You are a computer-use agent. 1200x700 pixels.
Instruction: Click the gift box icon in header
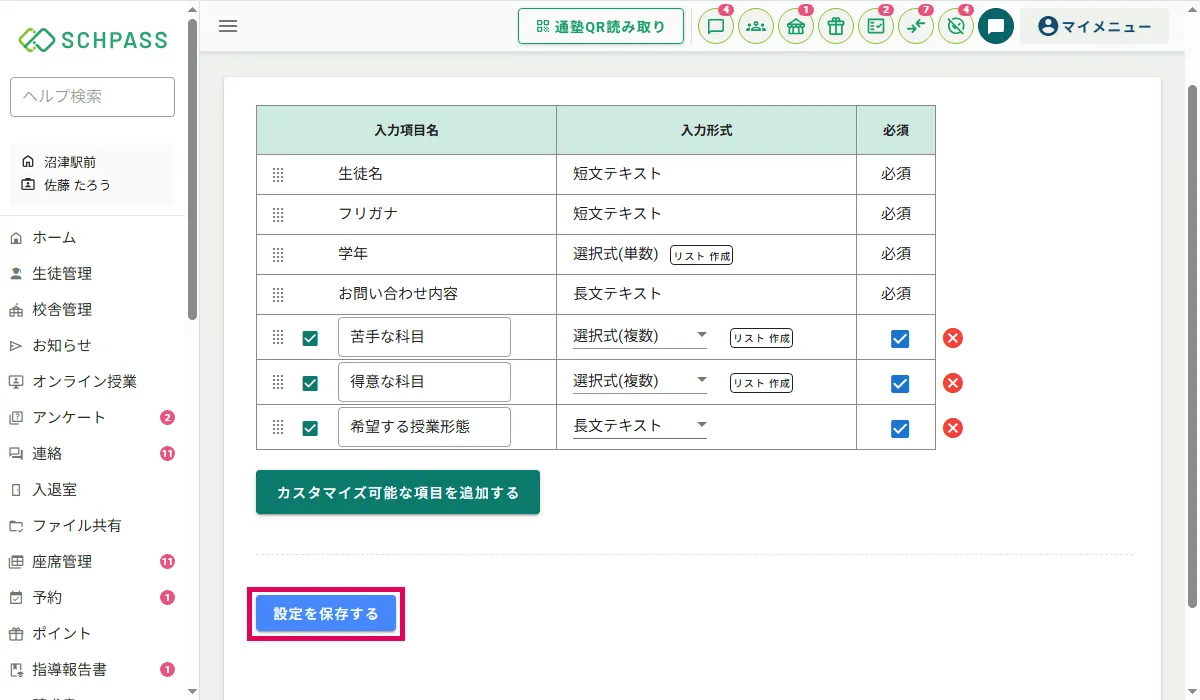(x=836, y=27)
